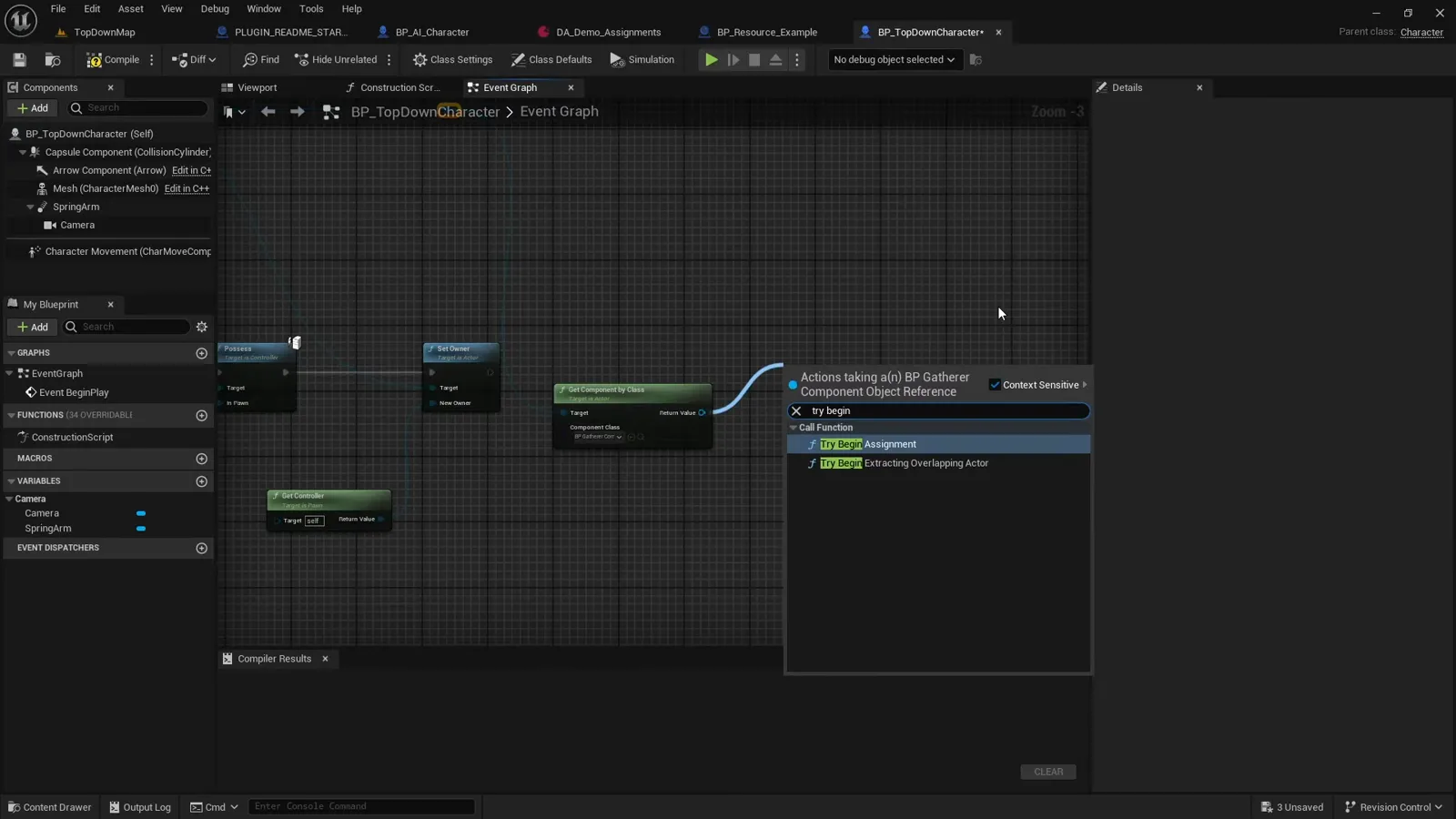Viewport: 1456px width, 819px height.
Task: Add new macro with plus icon
Action: coord(202,459)
